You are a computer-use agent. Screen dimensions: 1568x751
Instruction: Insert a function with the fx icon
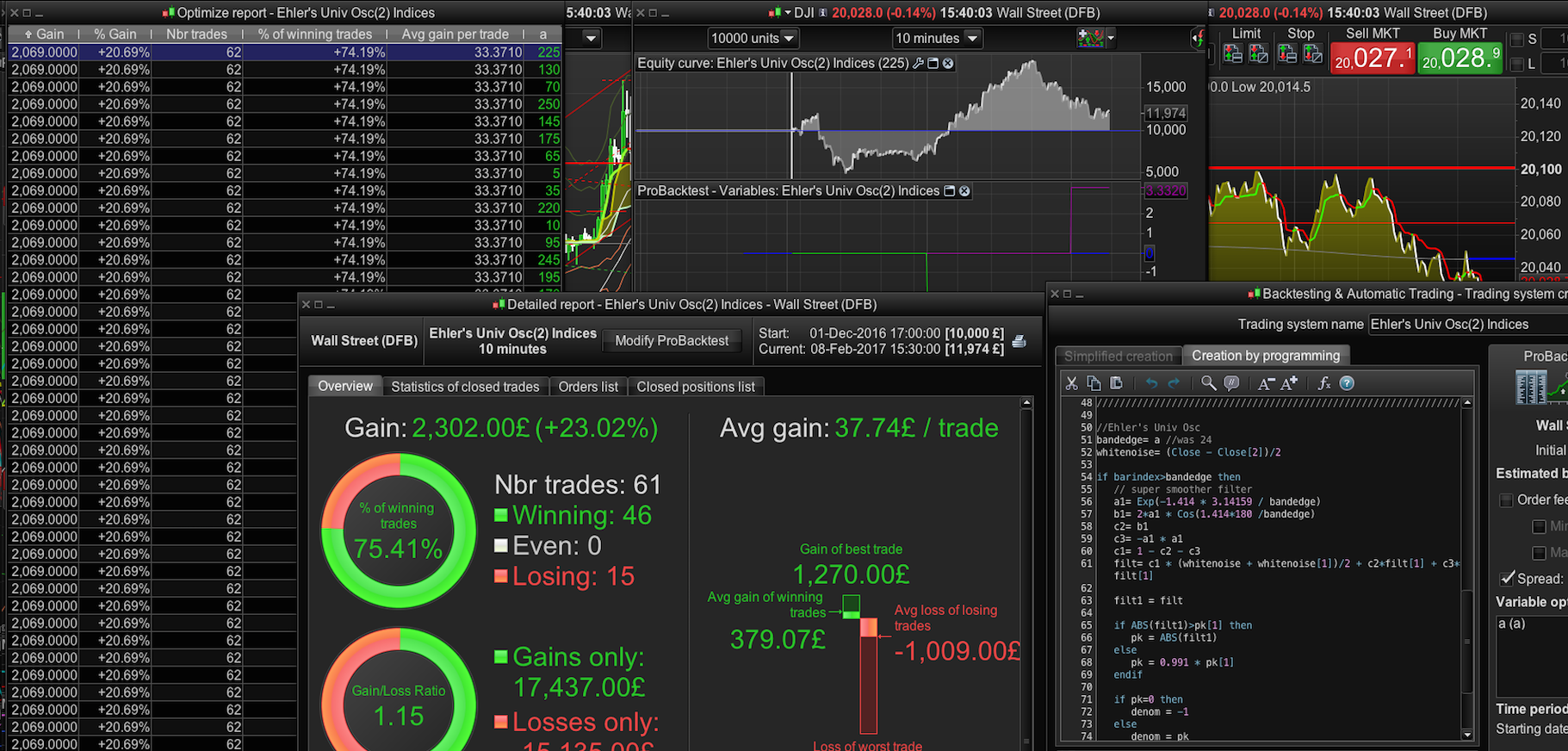[x=1324, y=383]
